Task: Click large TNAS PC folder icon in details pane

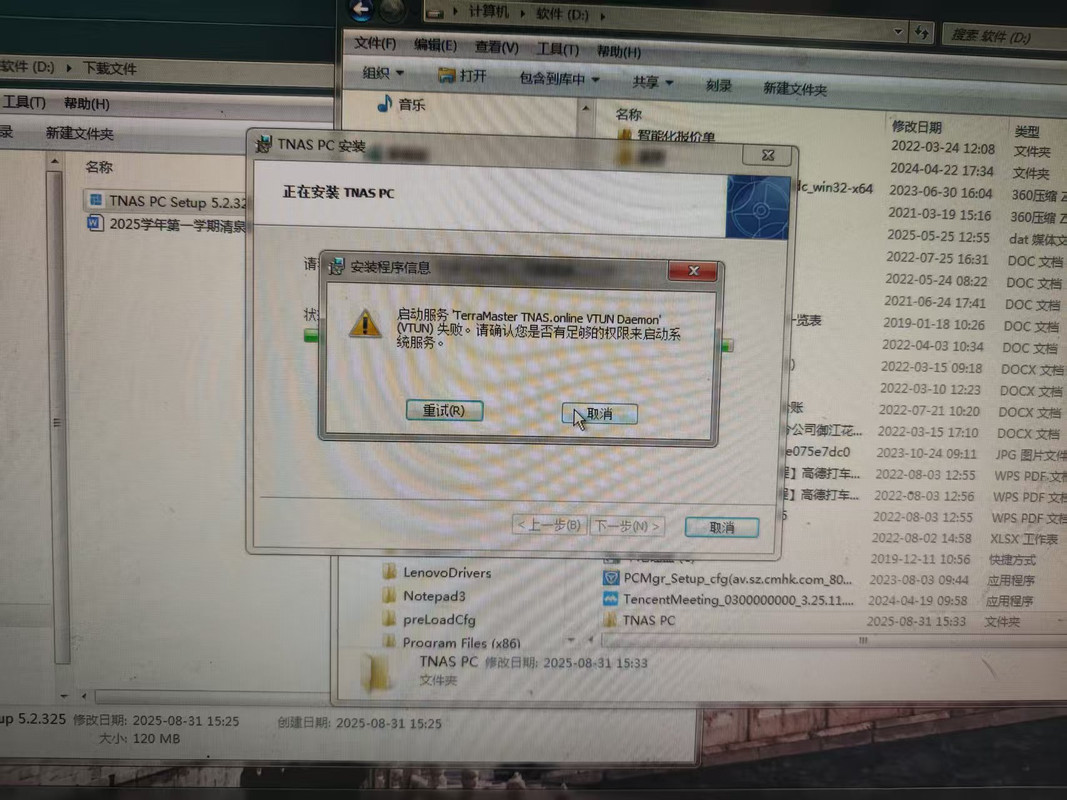Action: click(x=374, y=672)
